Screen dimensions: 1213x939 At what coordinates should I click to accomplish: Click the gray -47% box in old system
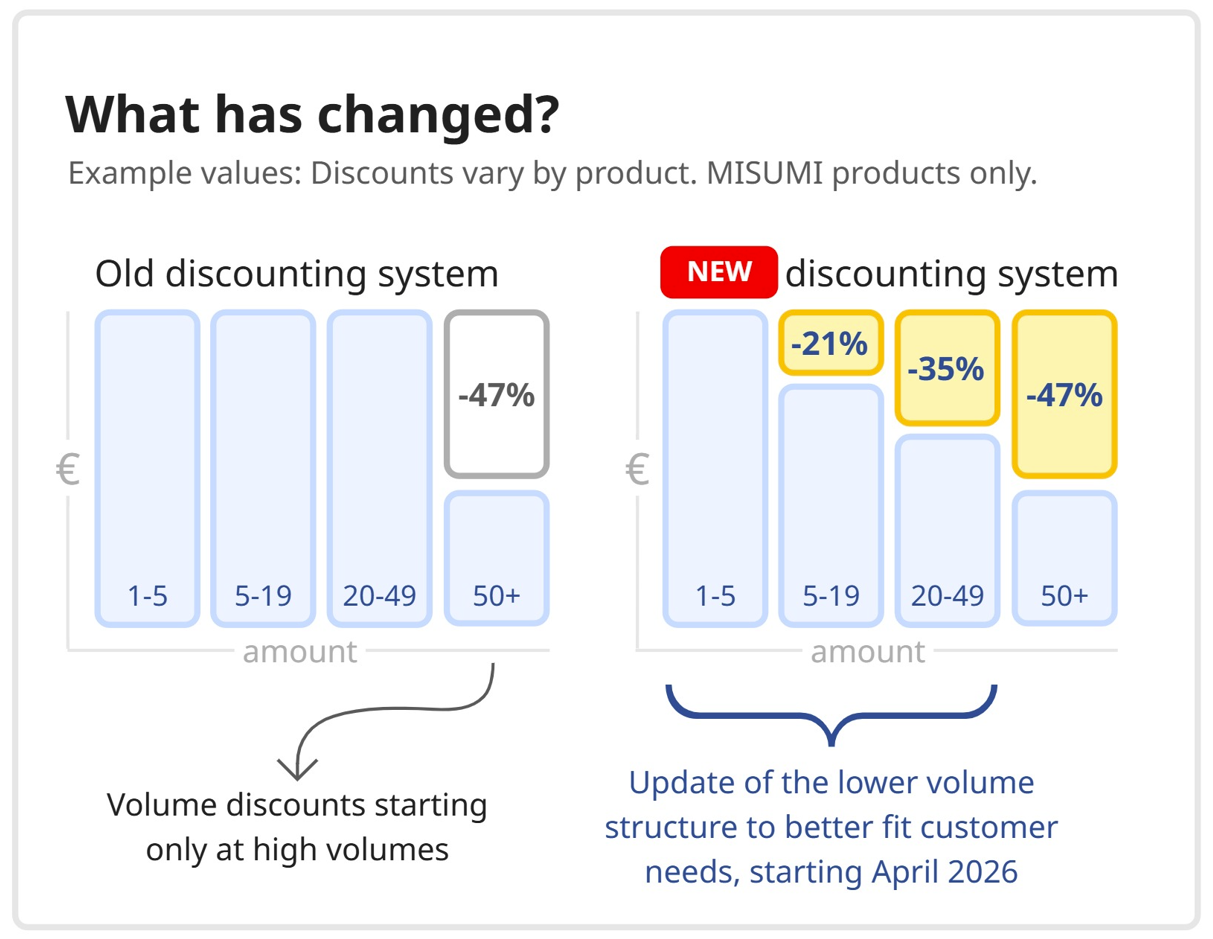pyautogui.click(x=496, y=395)
